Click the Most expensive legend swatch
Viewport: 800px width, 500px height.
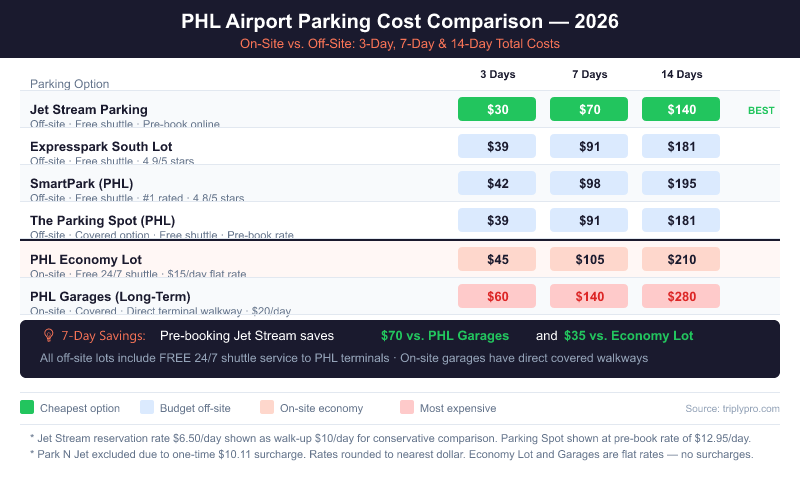(x=407, y=408)
